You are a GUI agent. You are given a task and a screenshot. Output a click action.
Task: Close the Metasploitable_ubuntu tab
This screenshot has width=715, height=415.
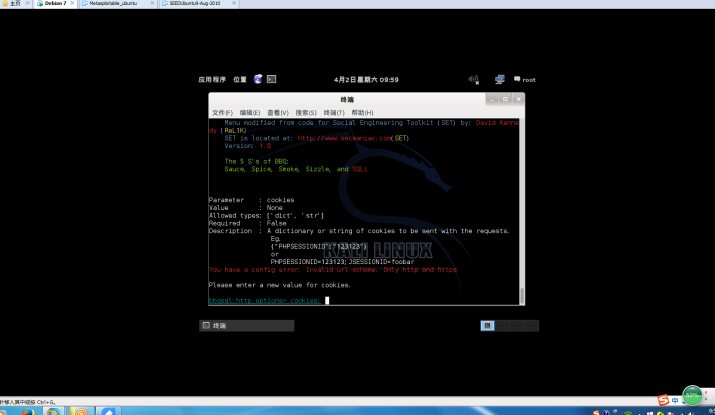(152, 3)
